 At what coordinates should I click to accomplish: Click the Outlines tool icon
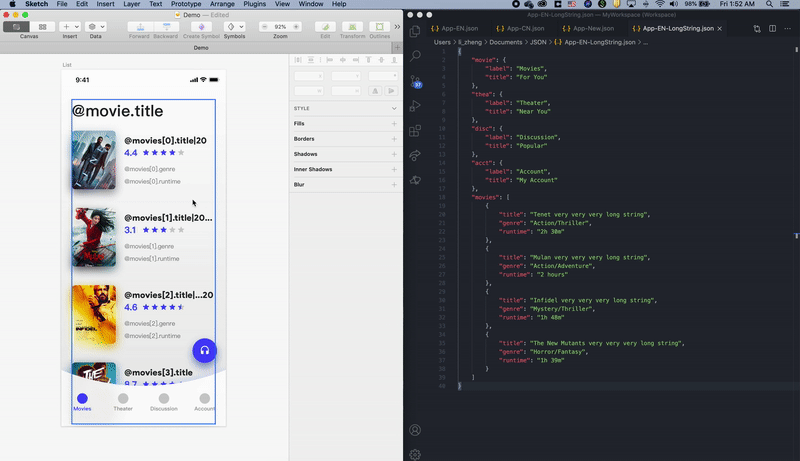(x=380, y=27)
